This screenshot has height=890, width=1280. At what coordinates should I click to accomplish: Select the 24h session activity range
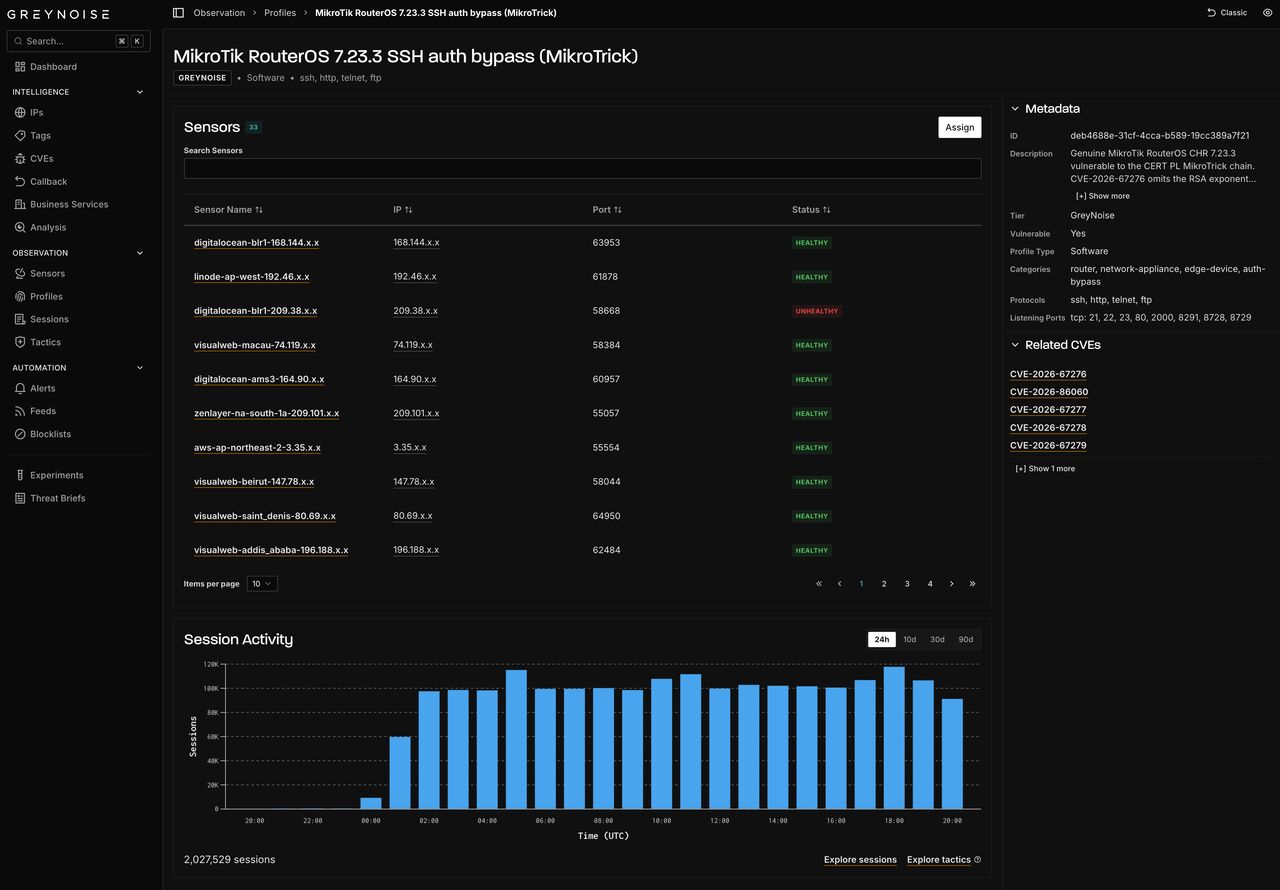pos(881,639)
